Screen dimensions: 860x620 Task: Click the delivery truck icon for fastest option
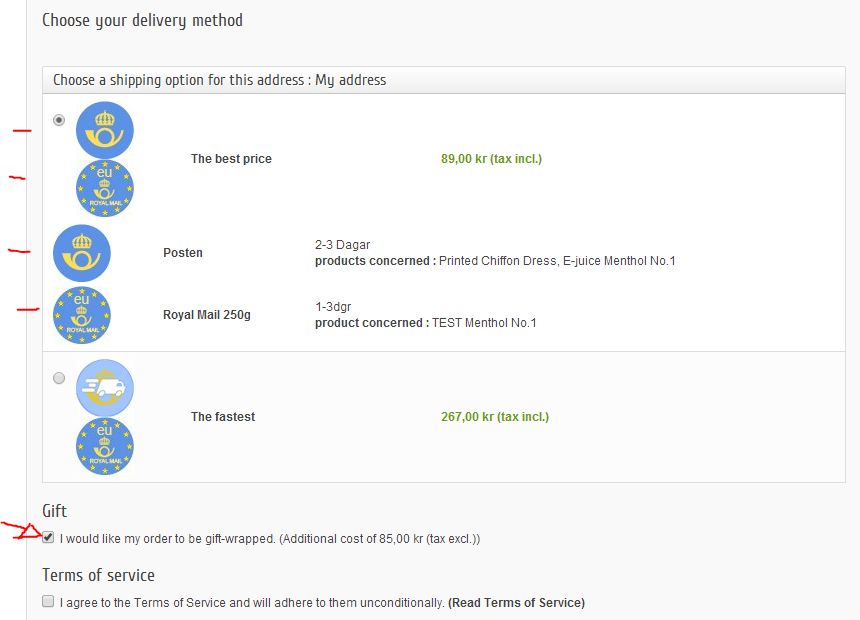tap(105, 388)
